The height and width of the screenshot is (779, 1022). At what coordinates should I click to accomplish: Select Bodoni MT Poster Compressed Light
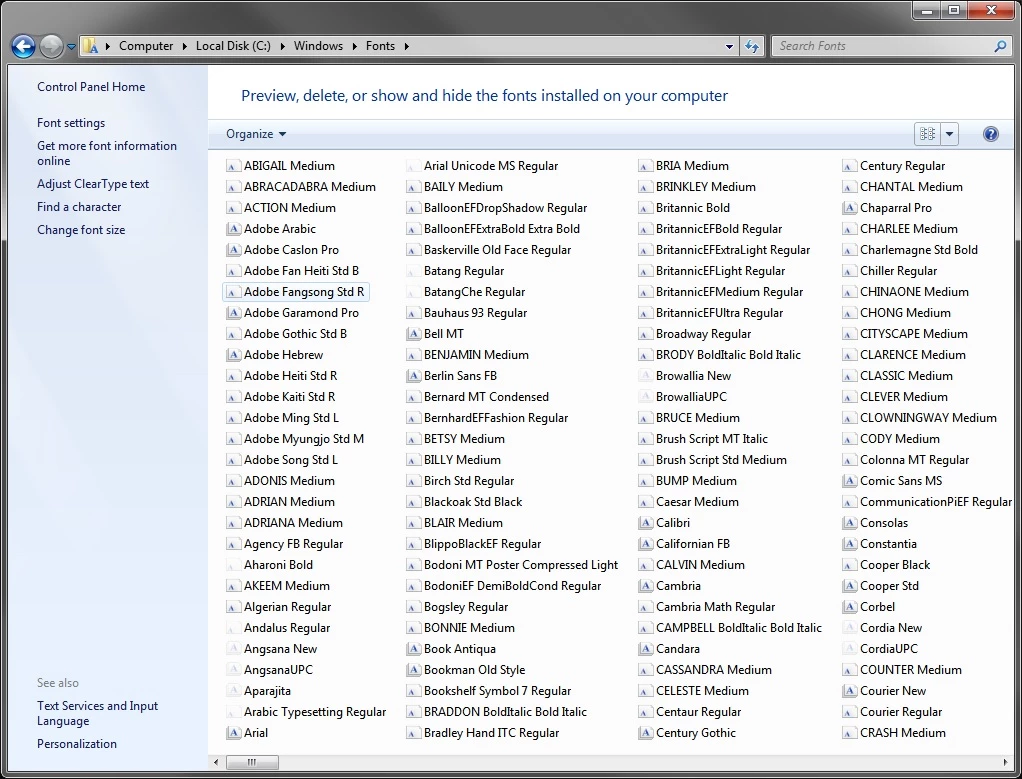(521, 565)
